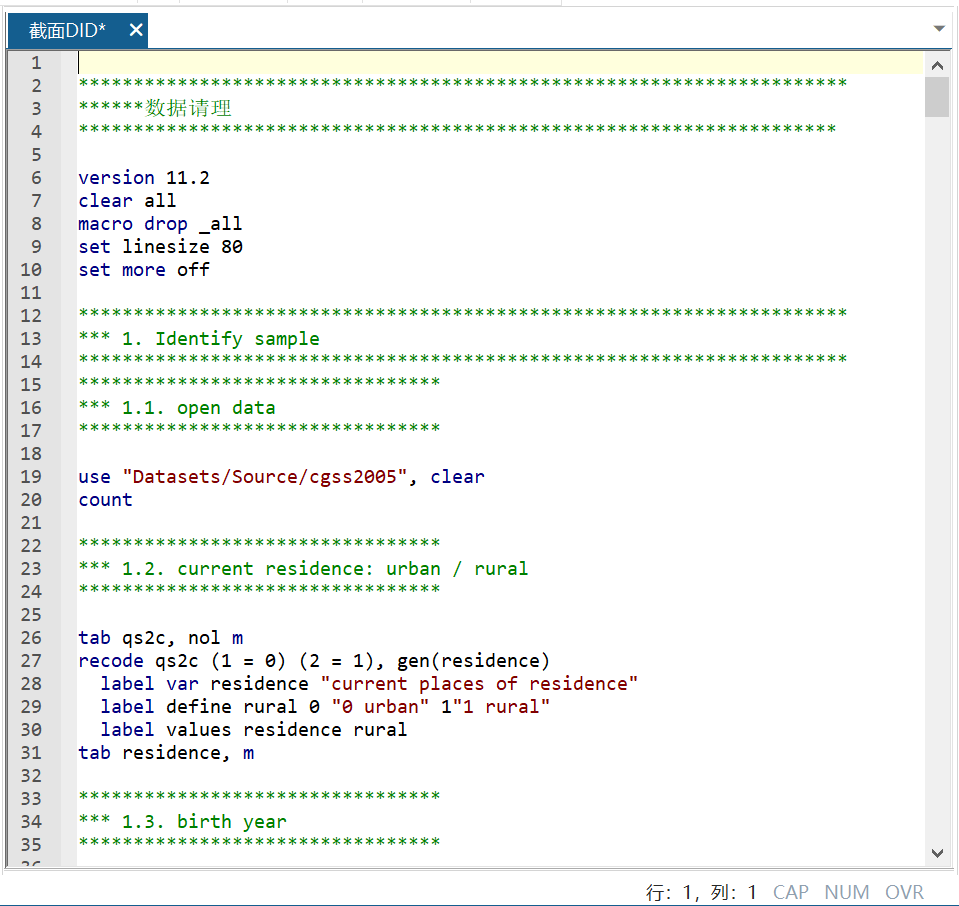Click the vertical scrollbar thumb

937,97
